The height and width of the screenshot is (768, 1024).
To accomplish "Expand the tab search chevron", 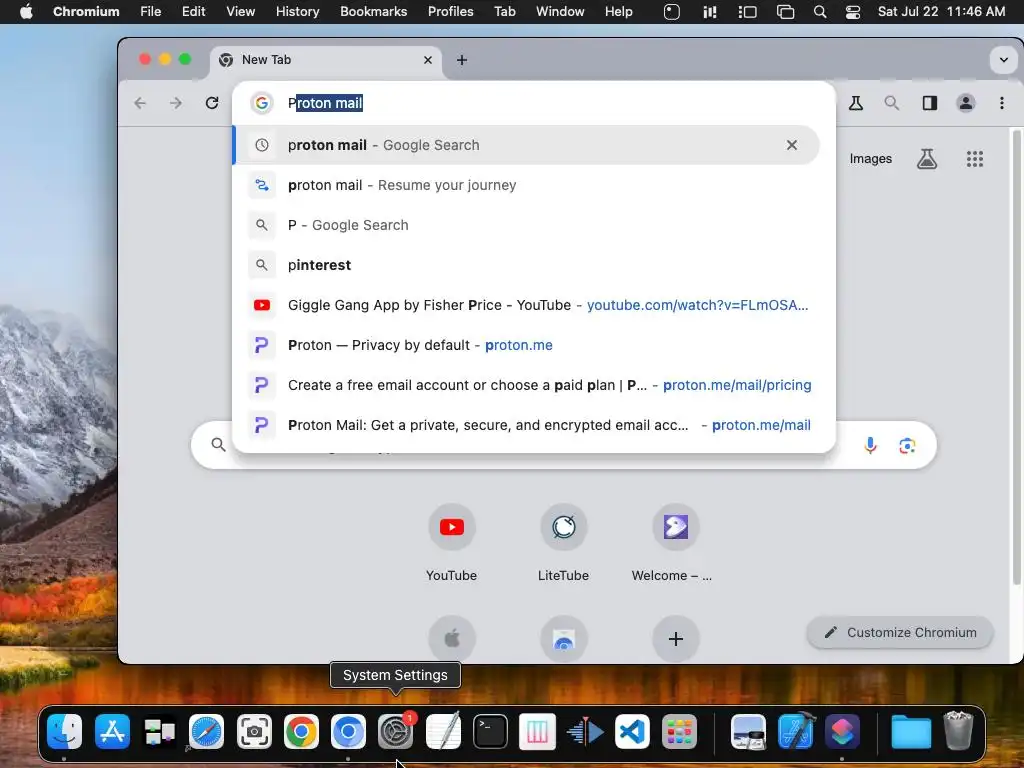I will (x=1003, y=60).
